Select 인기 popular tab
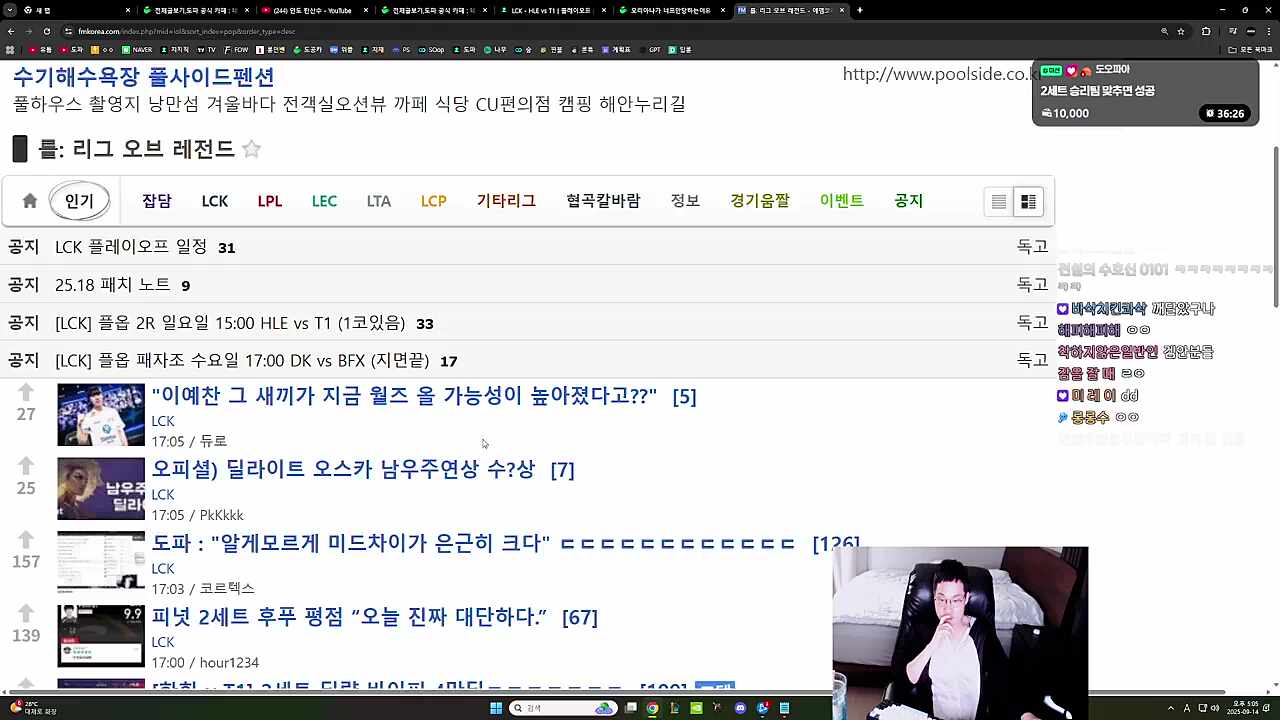The height and width of the screenshot is (720, 1280). [79, 201]
